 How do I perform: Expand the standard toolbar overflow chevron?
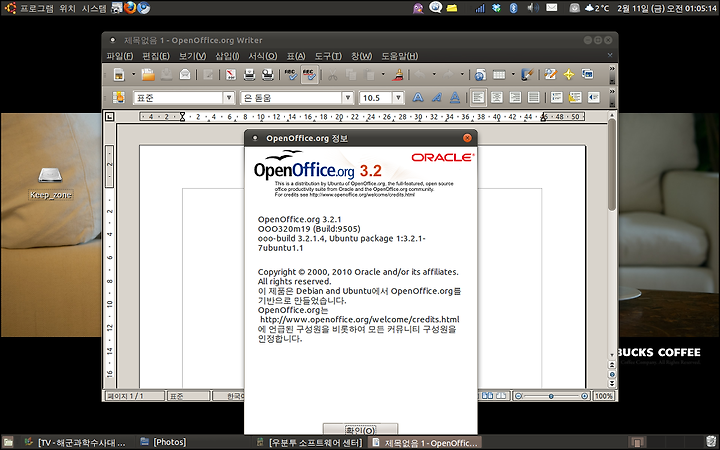click(x=612, y=69)
